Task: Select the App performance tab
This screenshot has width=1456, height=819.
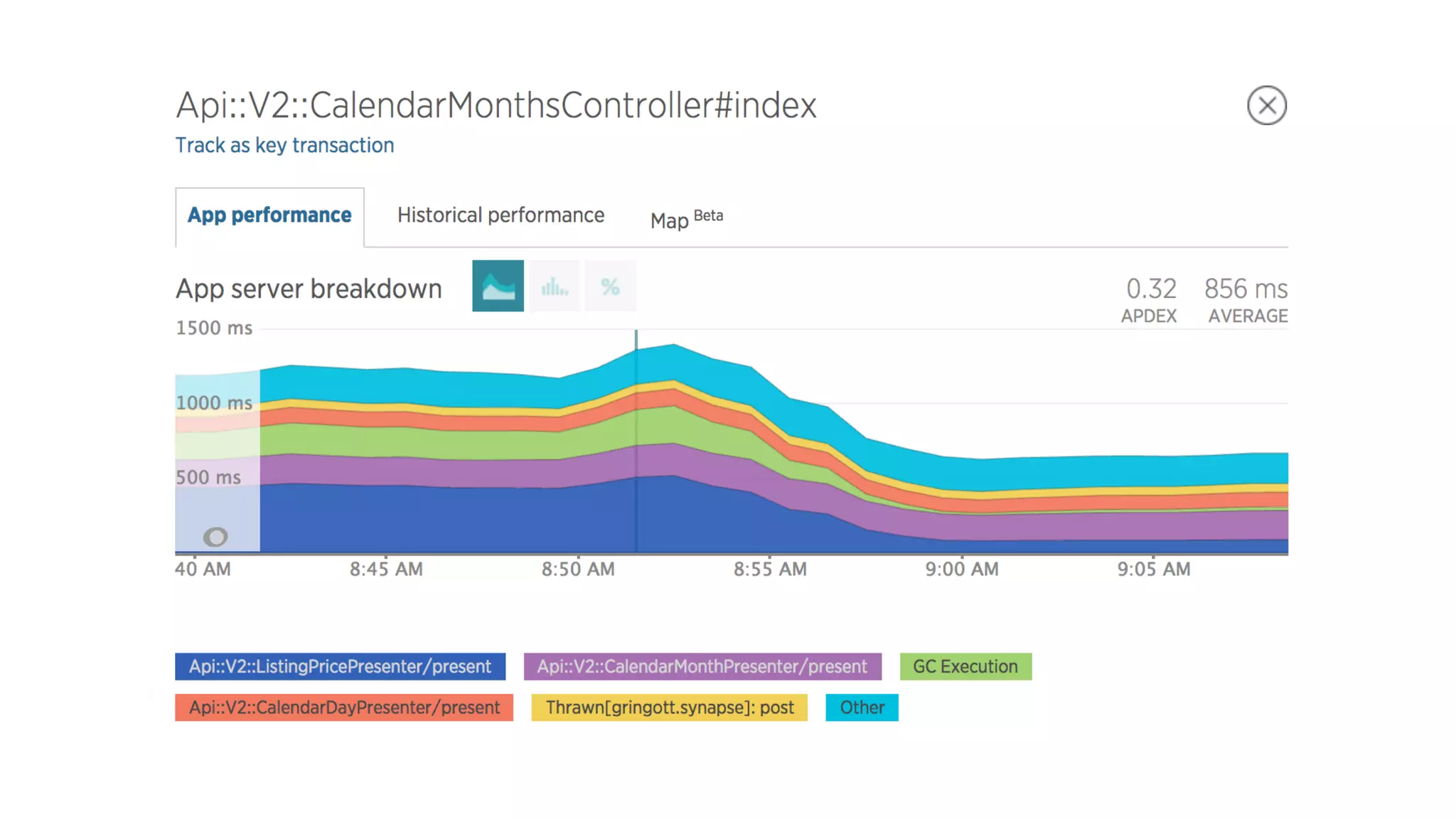Action: point(269,215)
